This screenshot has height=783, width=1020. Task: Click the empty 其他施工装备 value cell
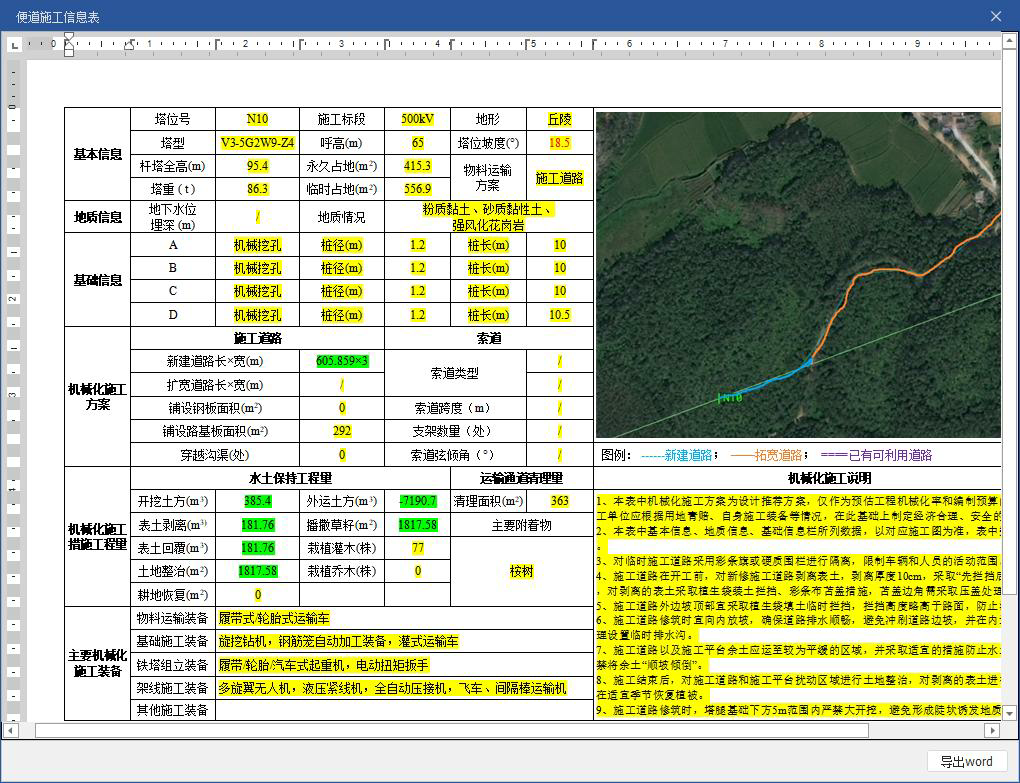(x=404, y=710)
